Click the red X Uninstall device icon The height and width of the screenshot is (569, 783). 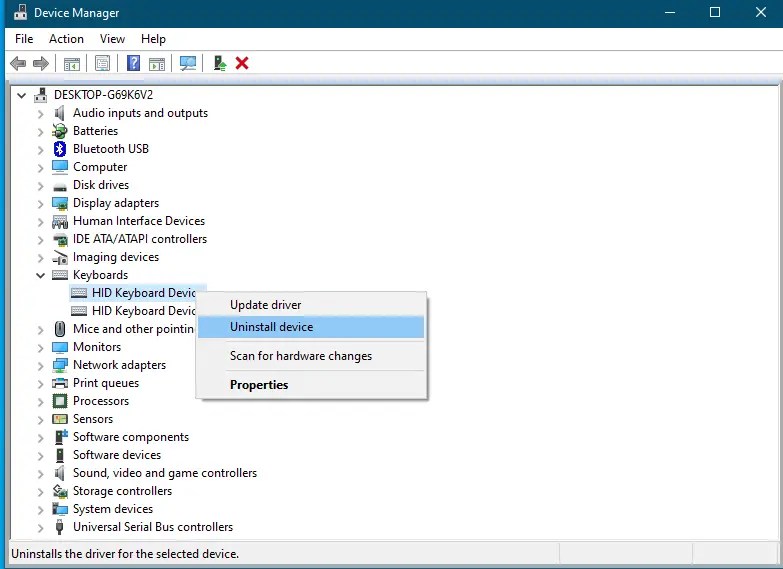tap(242, 63)
